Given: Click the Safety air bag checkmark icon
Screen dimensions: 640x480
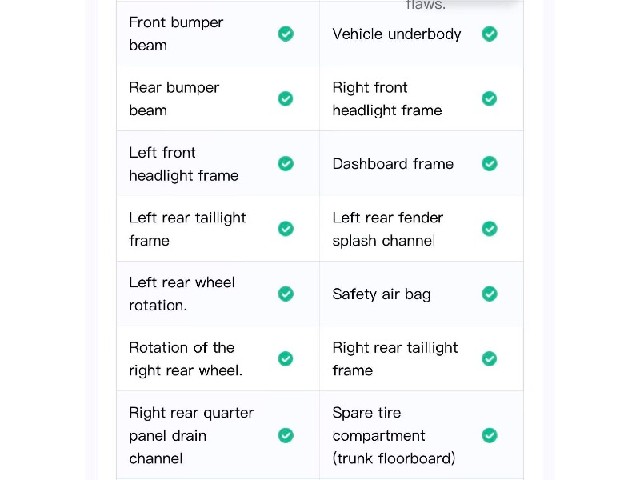Looking at the screenshot, I should tap(489, 294).
